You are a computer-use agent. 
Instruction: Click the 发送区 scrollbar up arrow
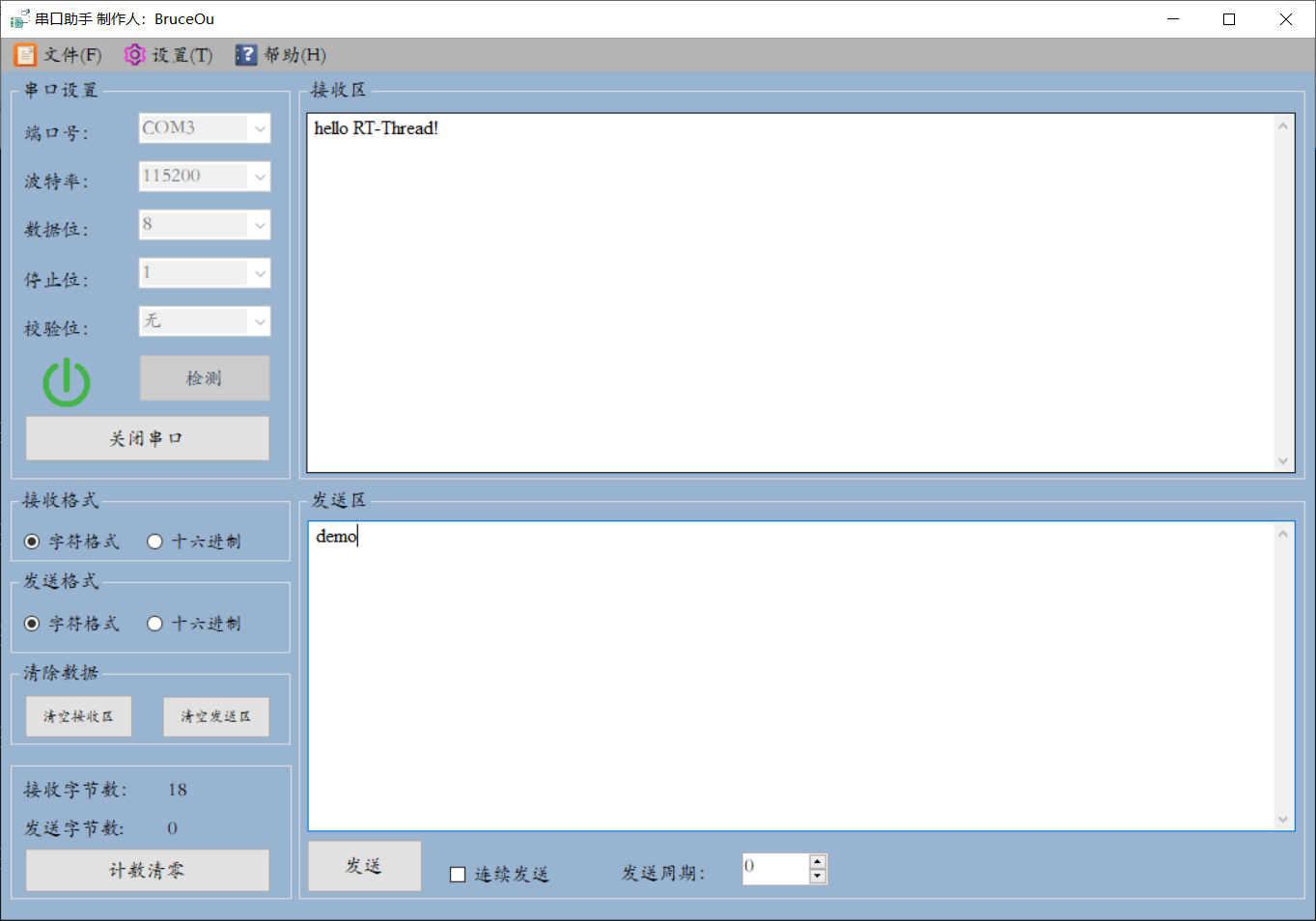click(1283, 534)
